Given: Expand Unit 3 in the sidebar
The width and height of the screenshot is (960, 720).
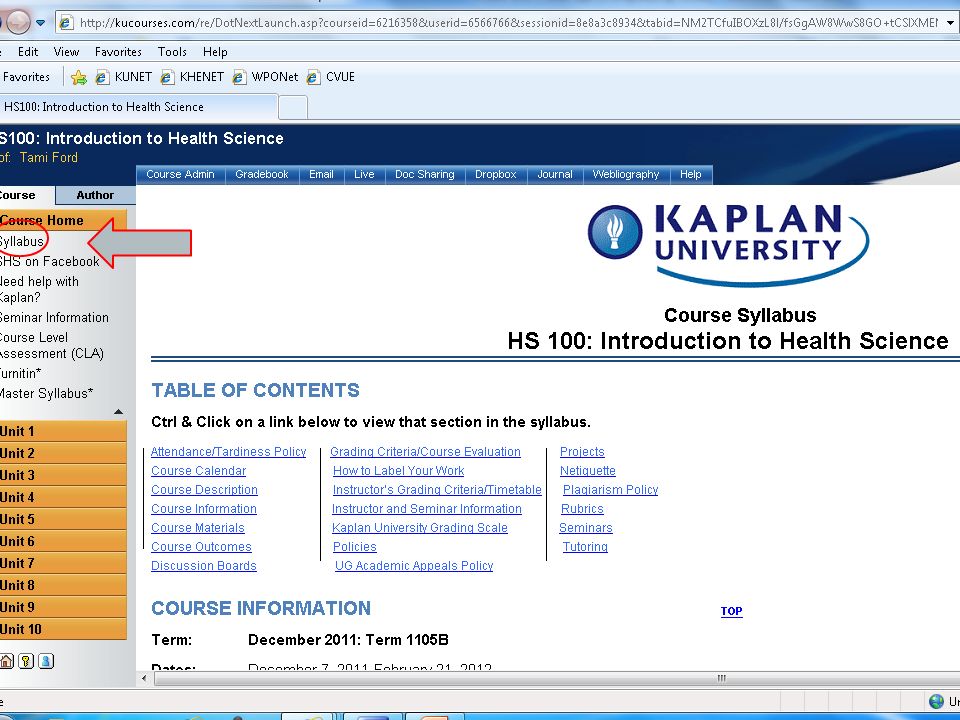Looking at the screenshot, I should (63, 475).
